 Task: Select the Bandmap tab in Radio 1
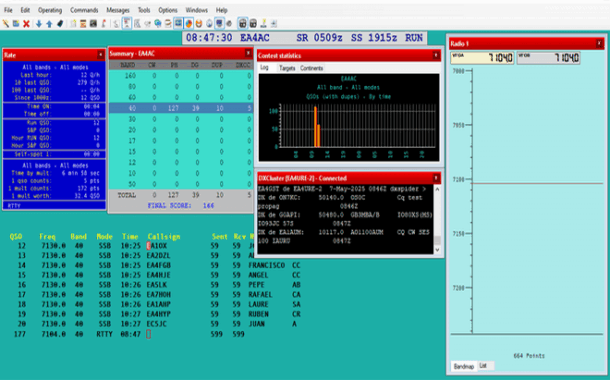[464, 366]
